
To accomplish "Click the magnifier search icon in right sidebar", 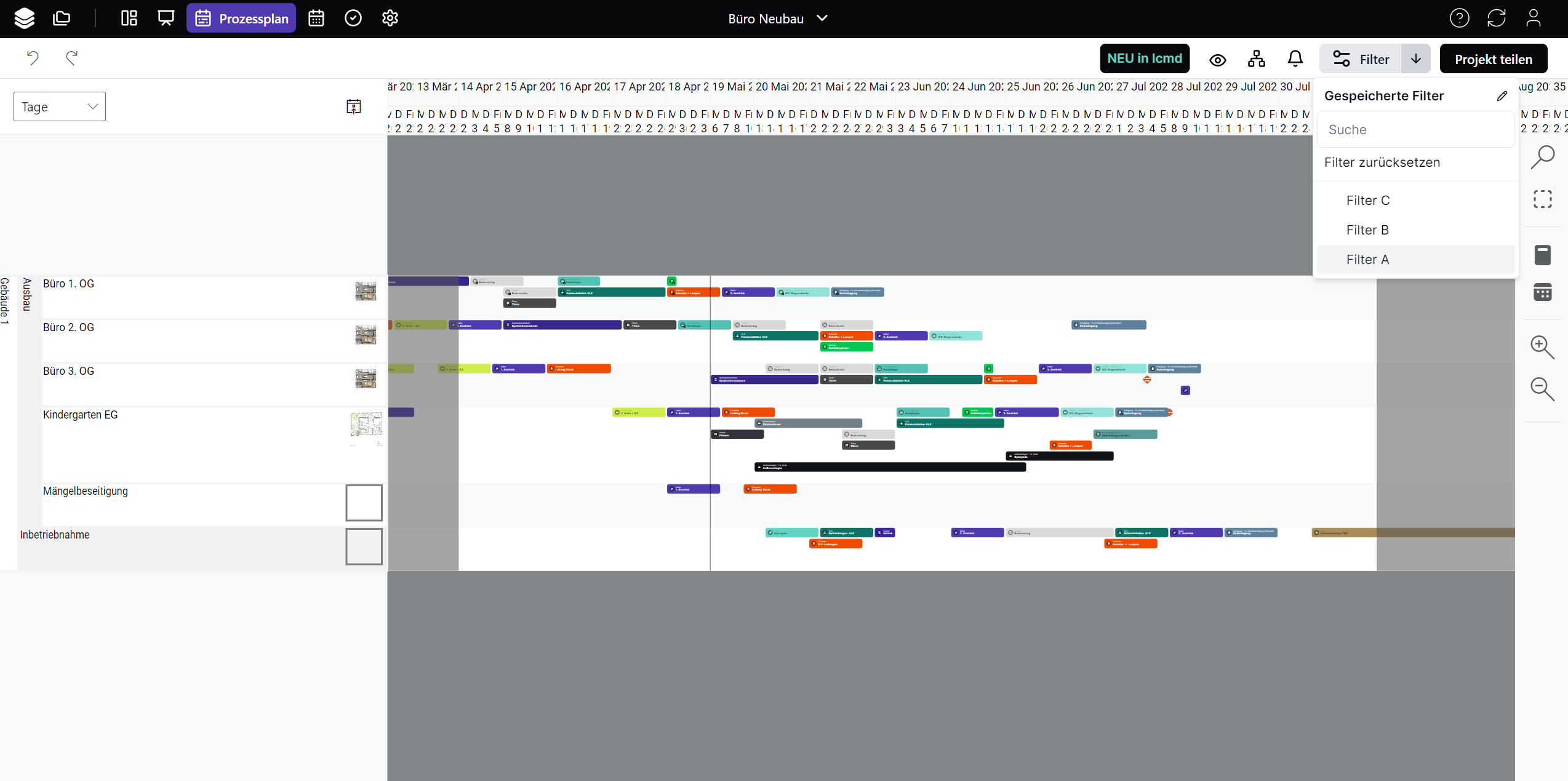I will [x=1542, y=157].
